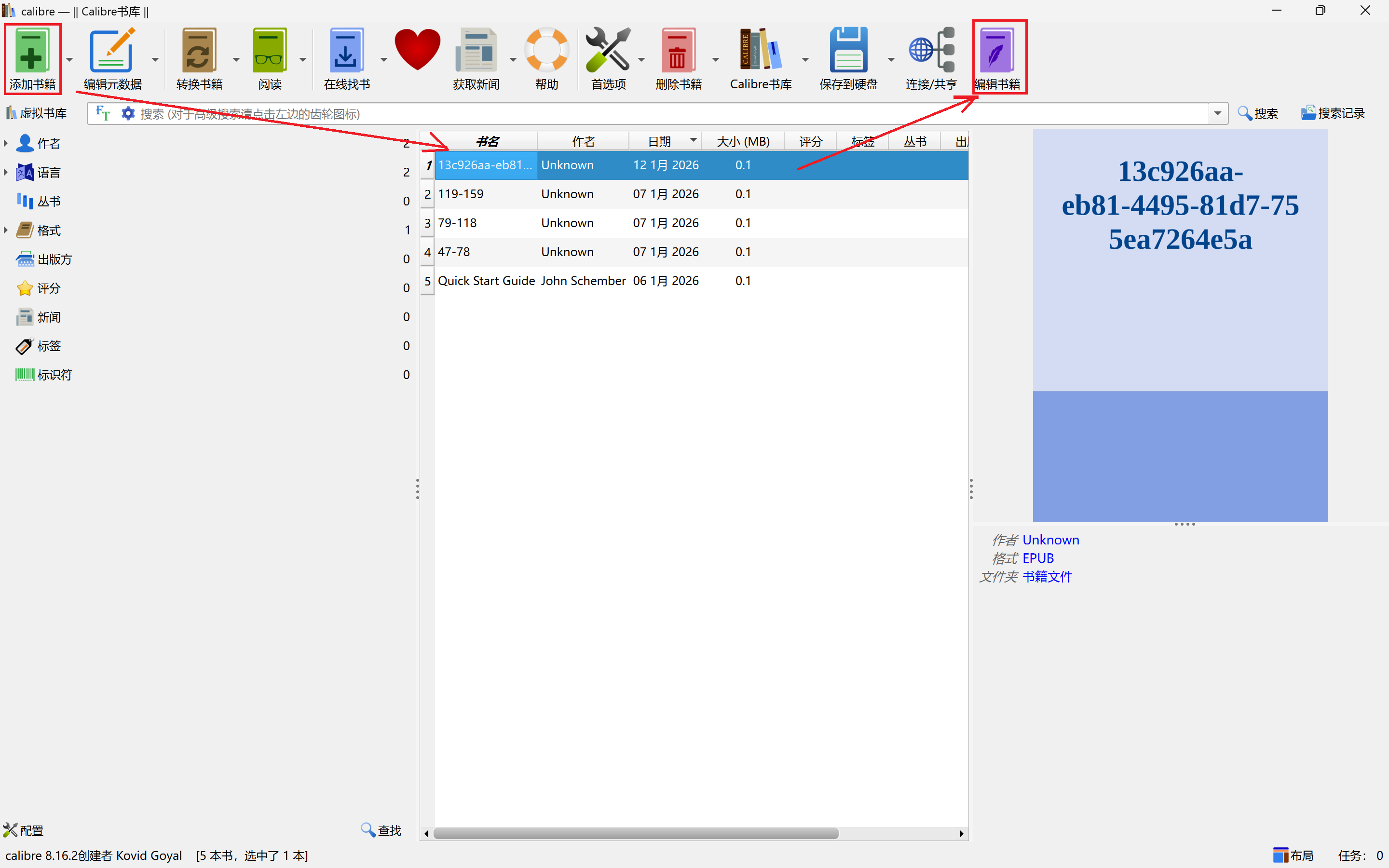Open dropdown arrow next to Add books
This screenshot has width=1389, height=868.
[x=69, y=59]
